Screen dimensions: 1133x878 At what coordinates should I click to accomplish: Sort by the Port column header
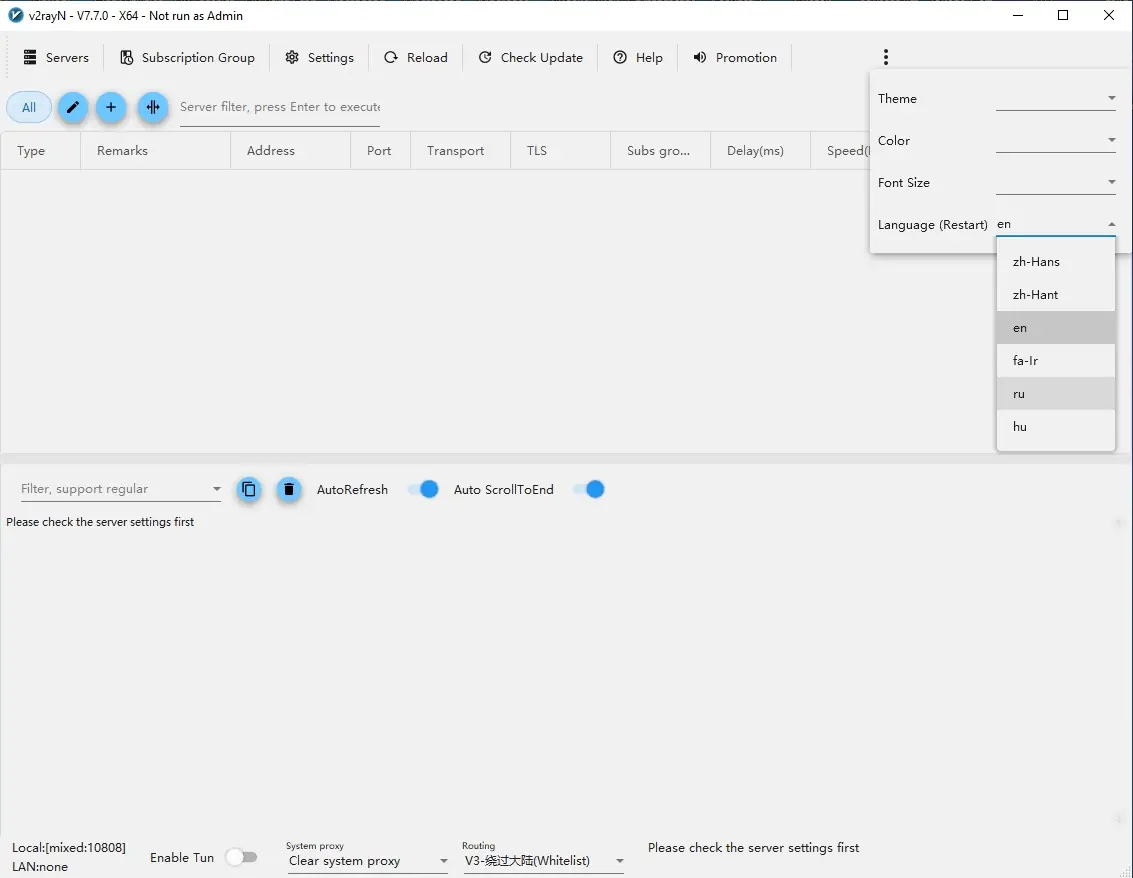pos(380,150)
